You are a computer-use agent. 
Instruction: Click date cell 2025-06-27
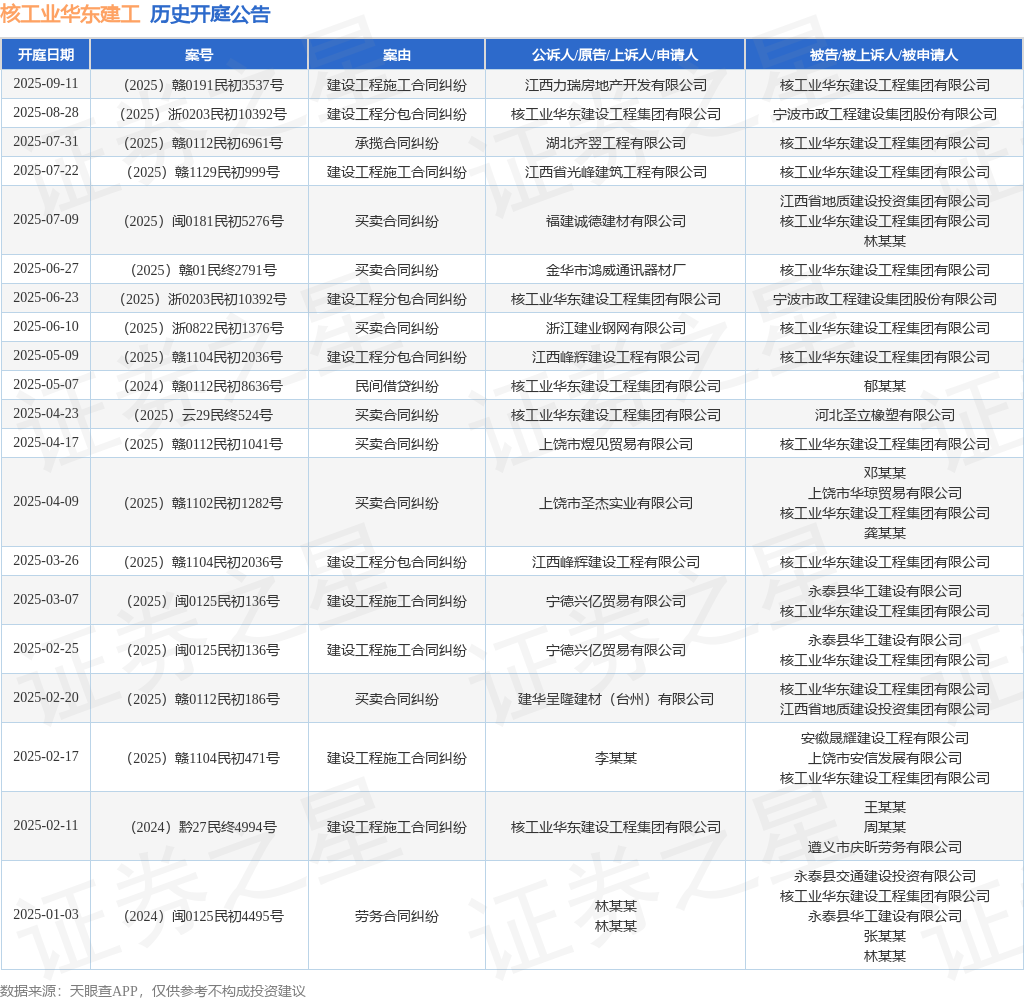tap(46, 268)
